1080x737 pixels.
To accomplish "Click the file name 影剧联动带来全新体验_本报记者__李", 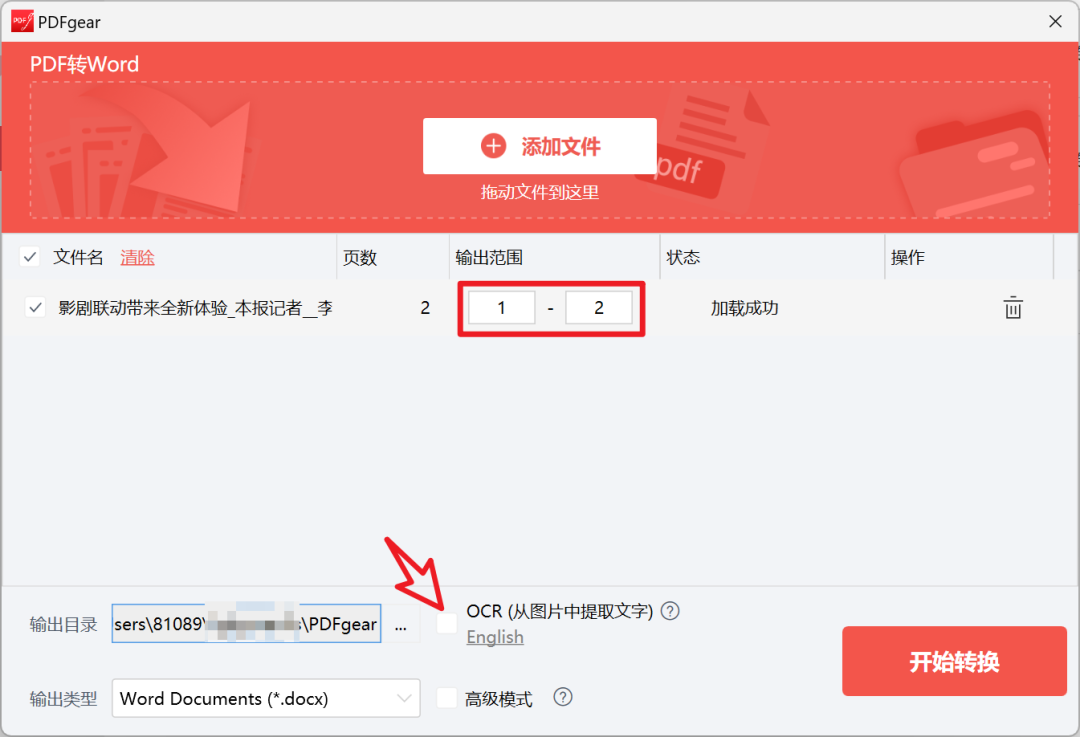I will click(196, 308).
